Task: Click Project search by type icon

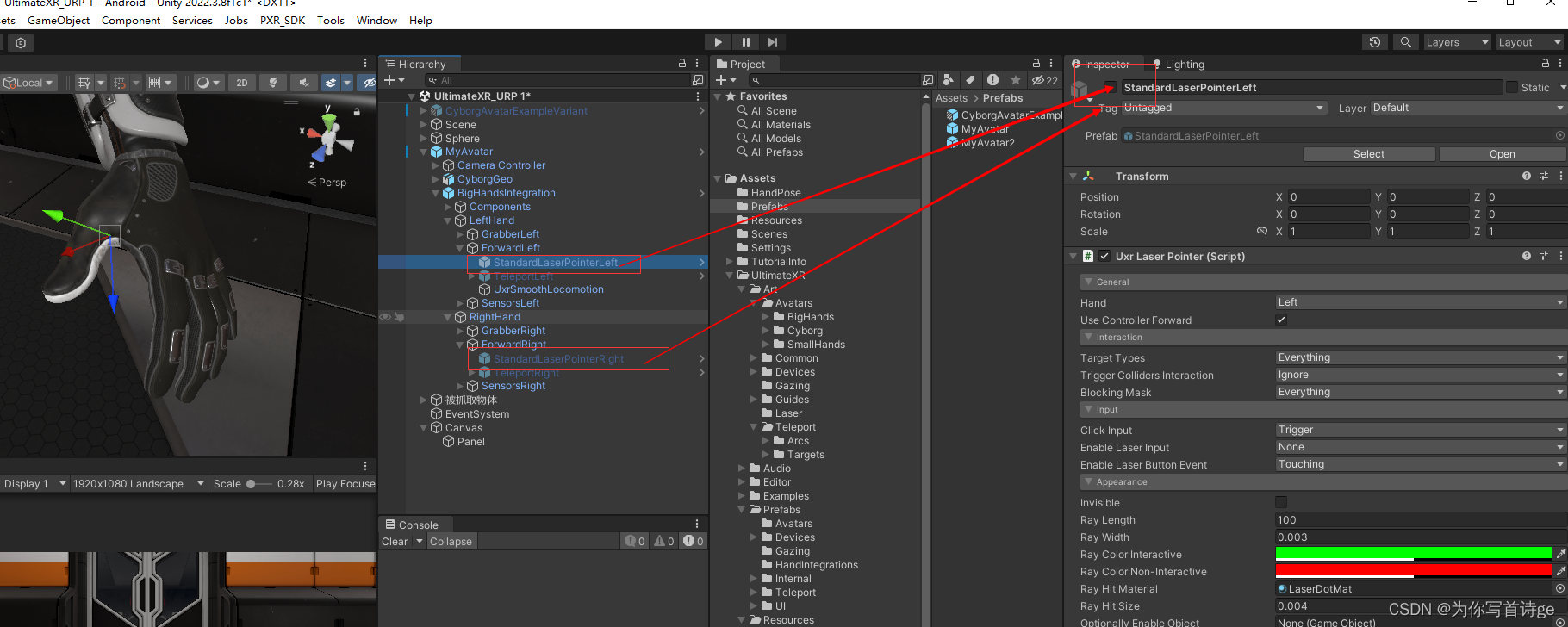Action: coord(949,80)
